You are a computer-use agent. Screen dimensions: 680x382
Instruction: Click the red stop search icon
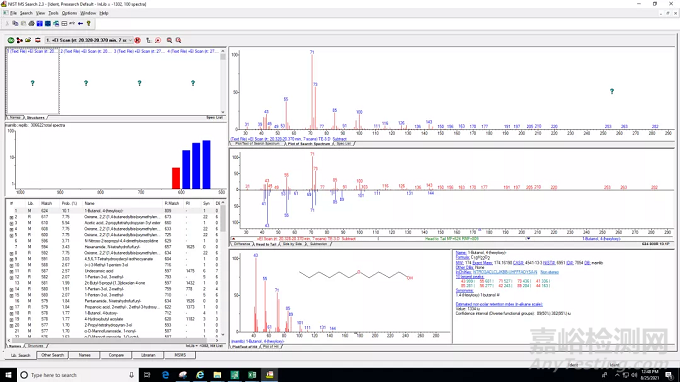tap(137, 40)
